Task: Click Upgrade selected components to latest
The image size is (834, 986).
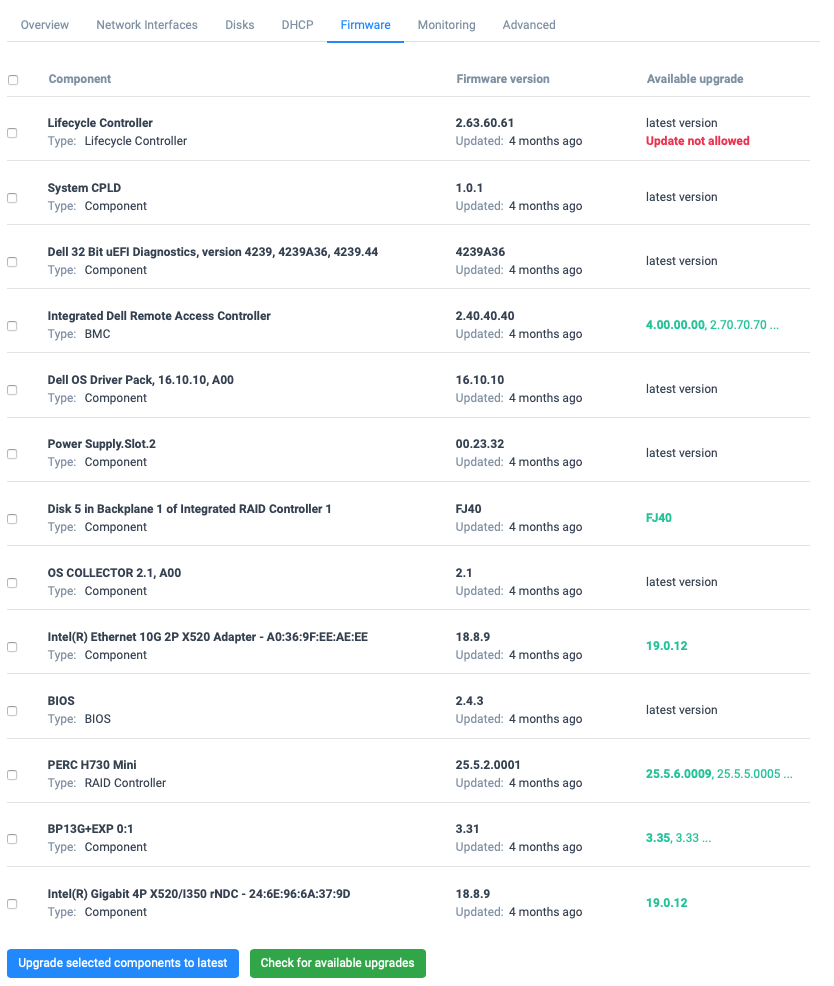Action: point(123,963)
